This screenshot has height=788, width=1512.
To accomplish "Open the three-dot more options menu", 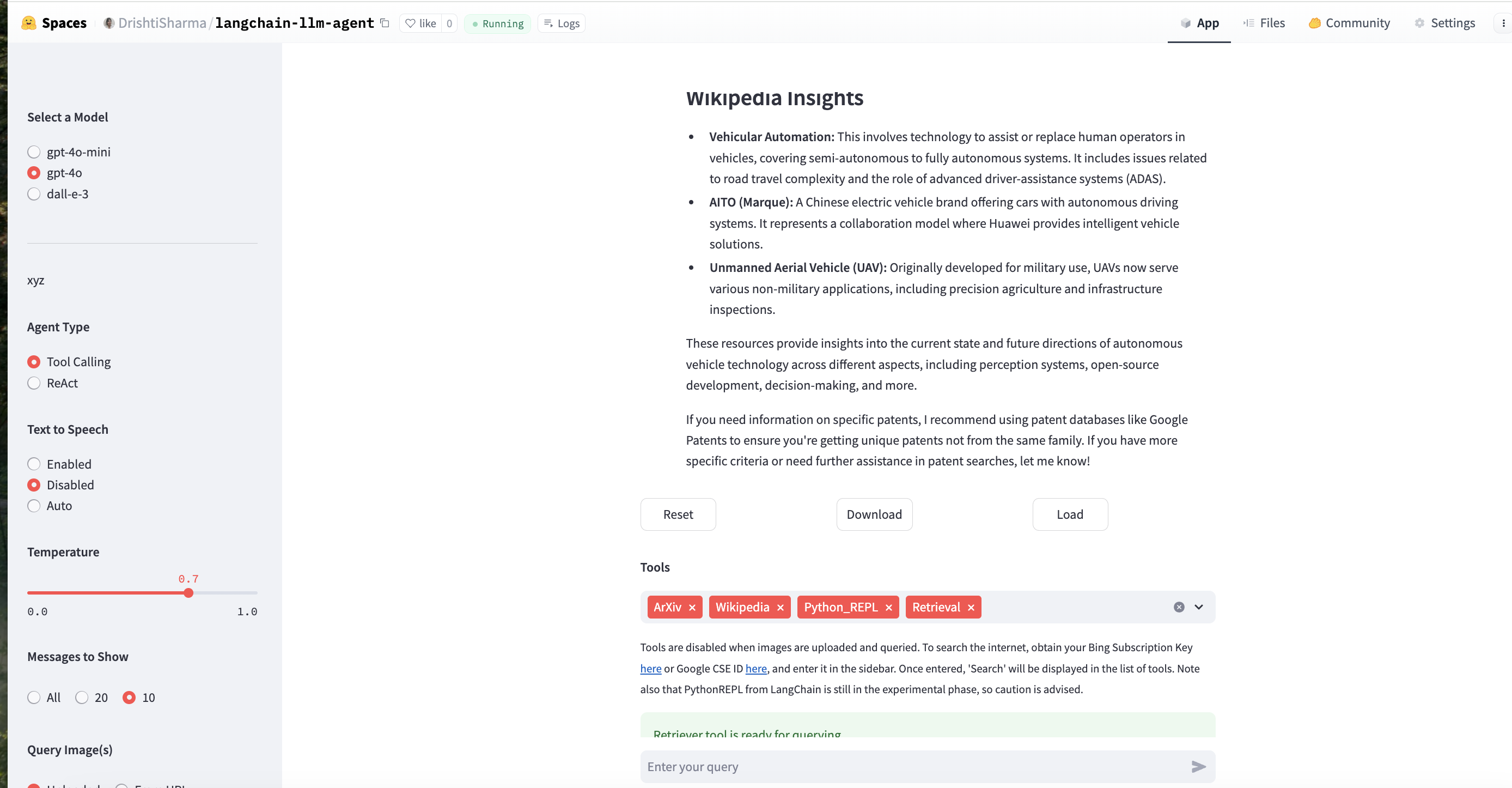I will pyautogui.click(x=1503, y=23).
